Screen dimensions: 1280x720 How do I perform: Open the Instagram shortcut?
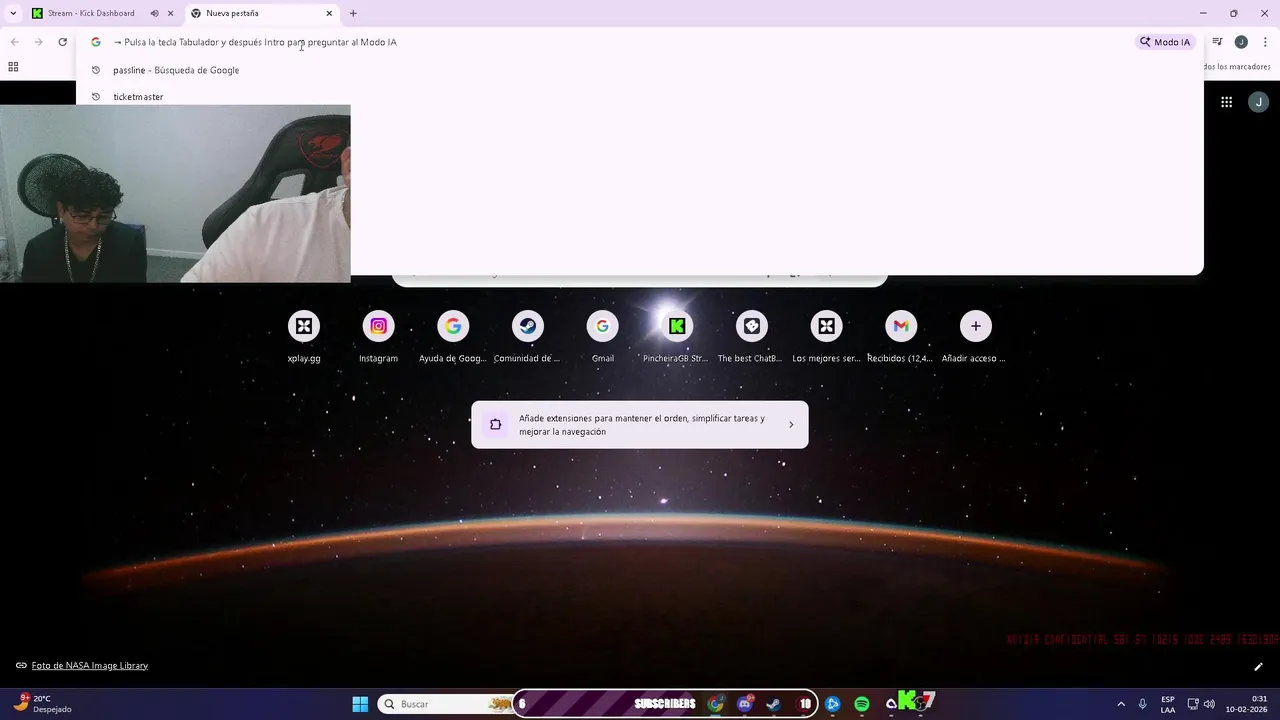(378, 337)
